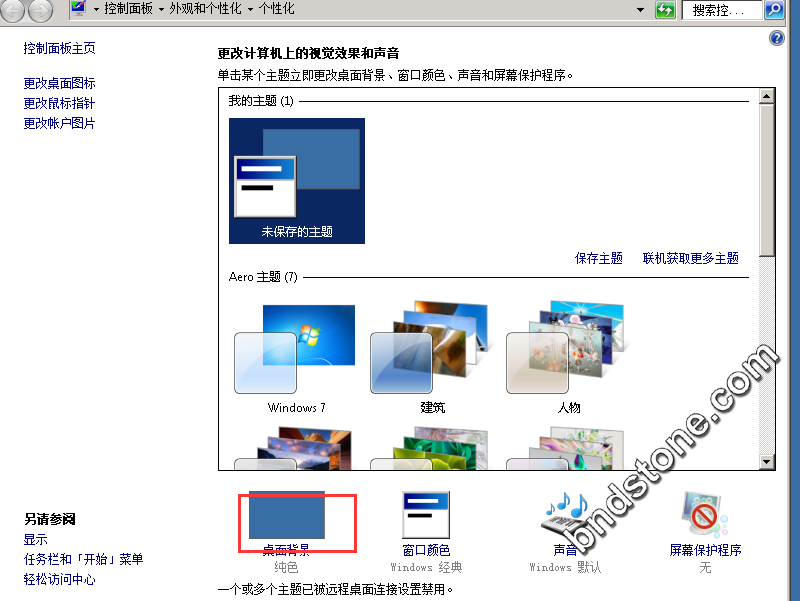This screenshot has width=800, height=601.
Task: Click the green refresh button in address bar
Action: (x=665, y=10)
